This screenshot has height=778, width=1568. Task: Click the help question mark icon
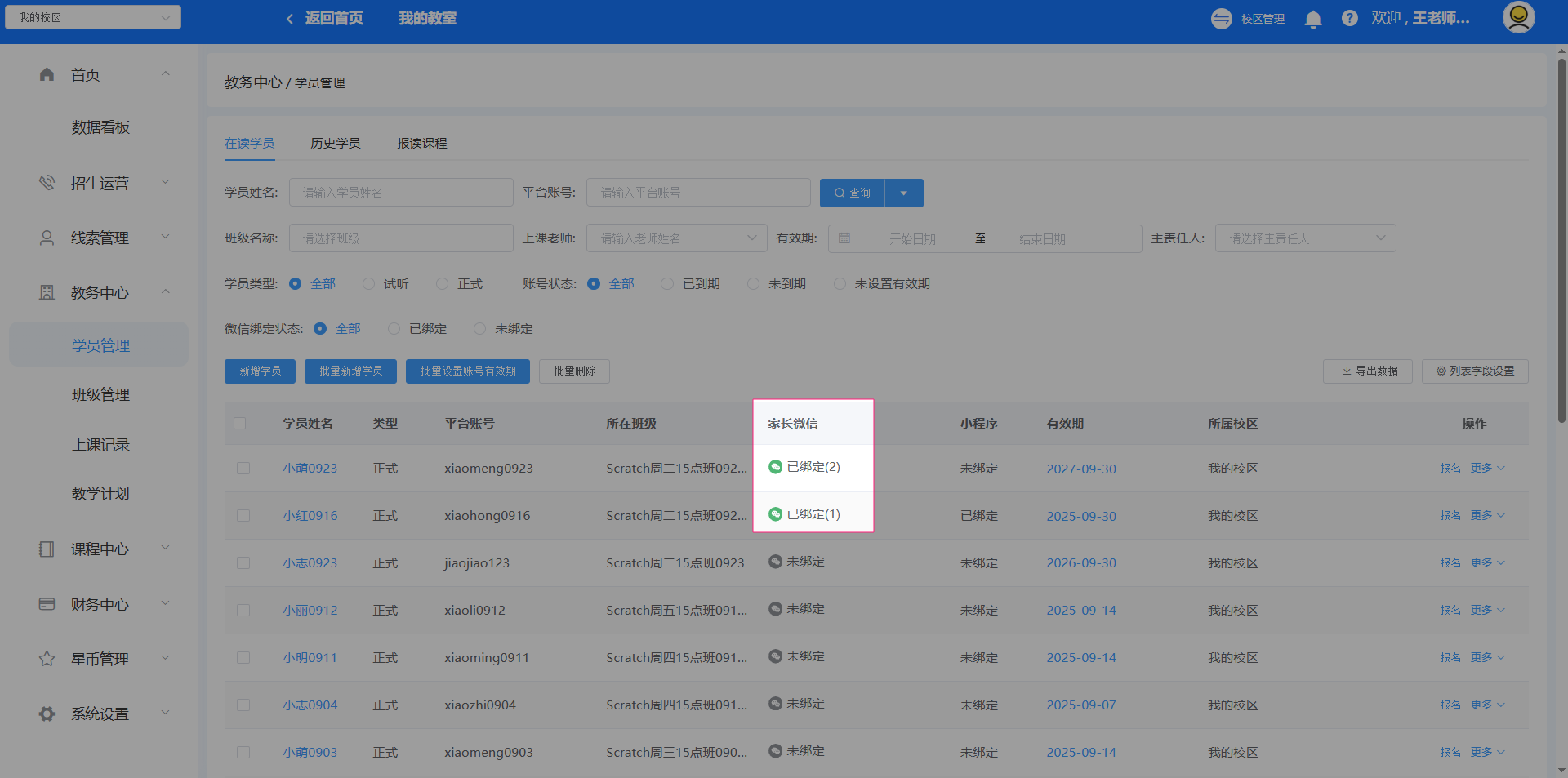(x=1349, y=18)
